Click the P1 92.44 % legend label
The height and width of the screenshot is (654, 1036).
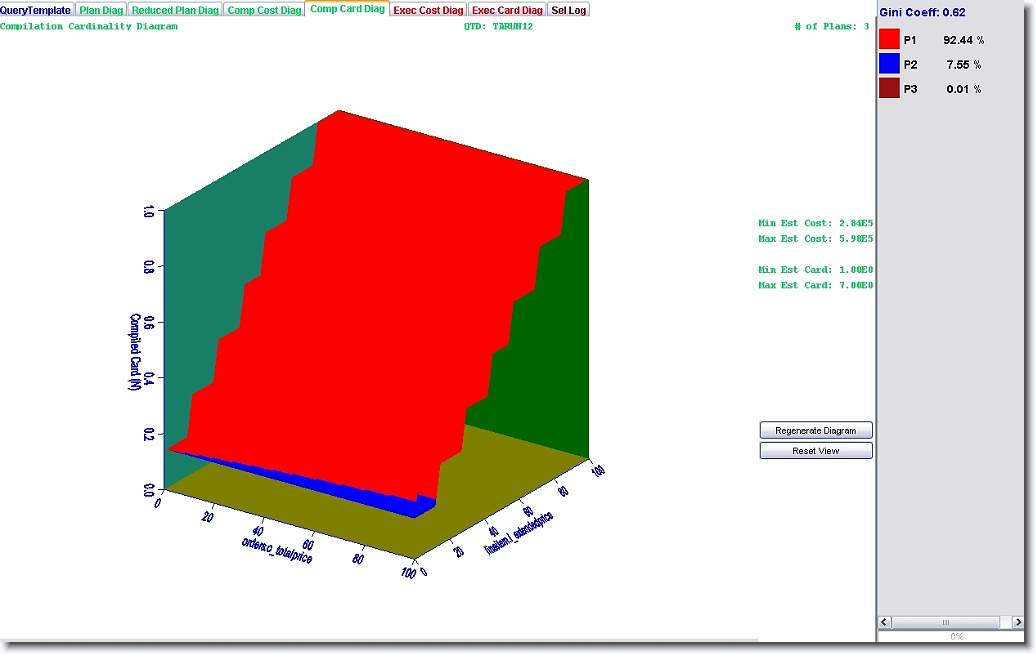(x=942, y=39)
